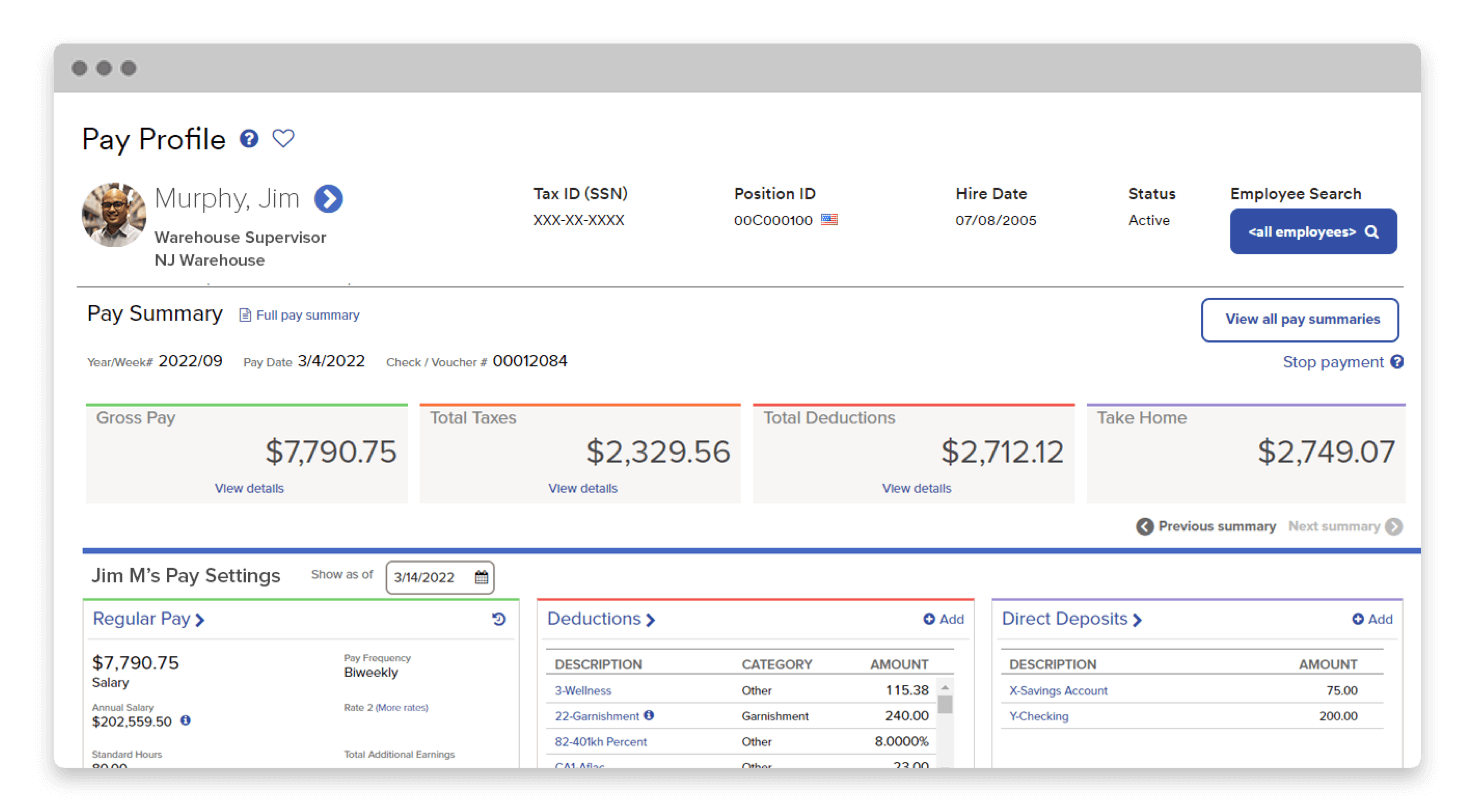Click the US flag beside Position ID

[x=829, y=220]
